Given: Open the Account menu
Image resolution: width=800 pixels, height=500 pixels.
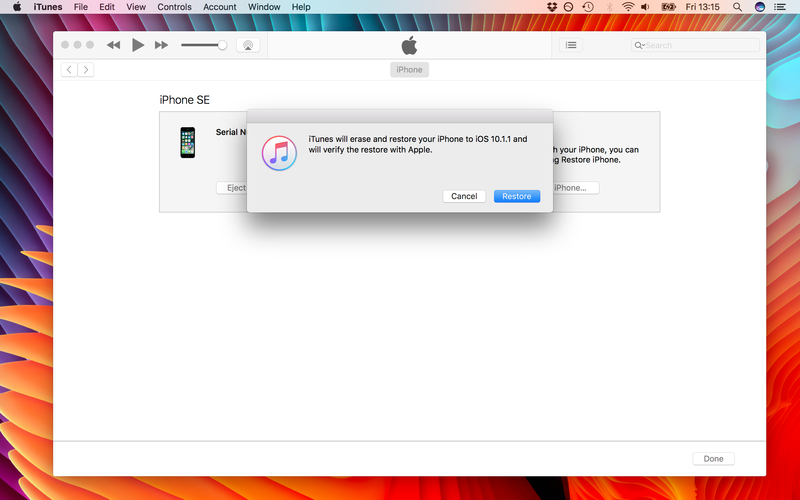Looking at the screenshot, I should (219, 7).
